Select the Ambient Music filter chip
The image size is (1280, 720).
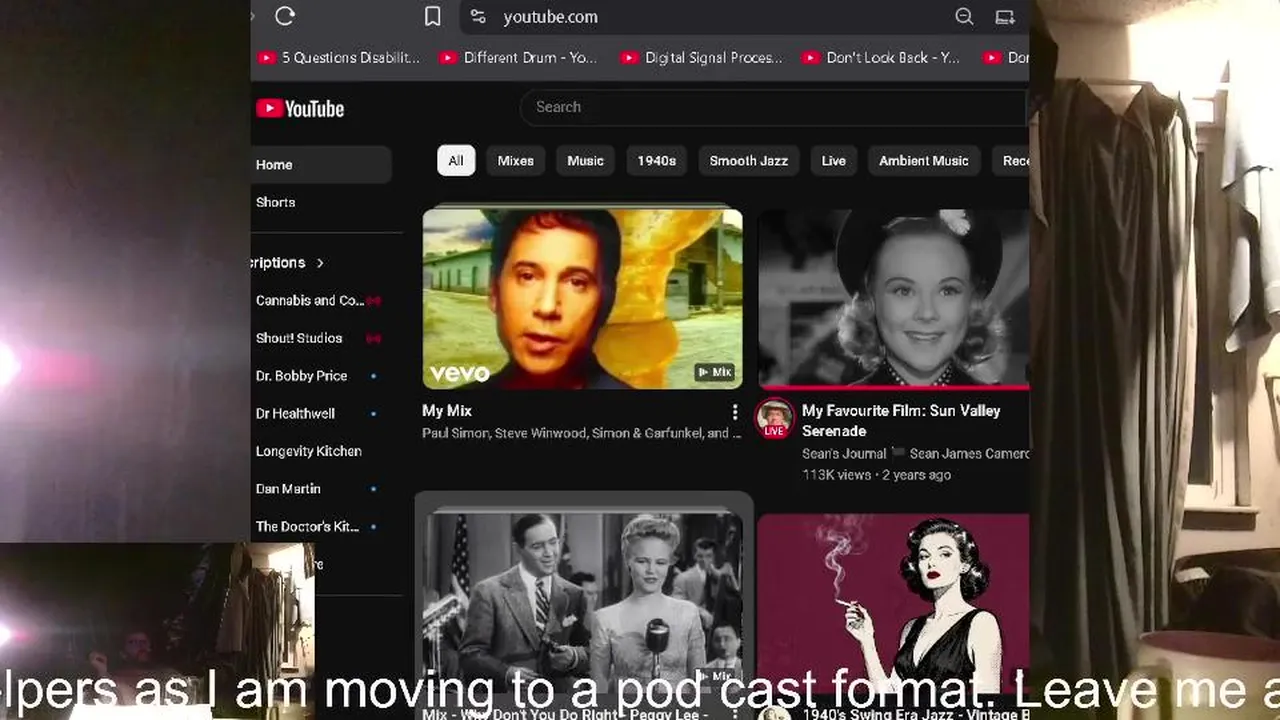(924, 161)
